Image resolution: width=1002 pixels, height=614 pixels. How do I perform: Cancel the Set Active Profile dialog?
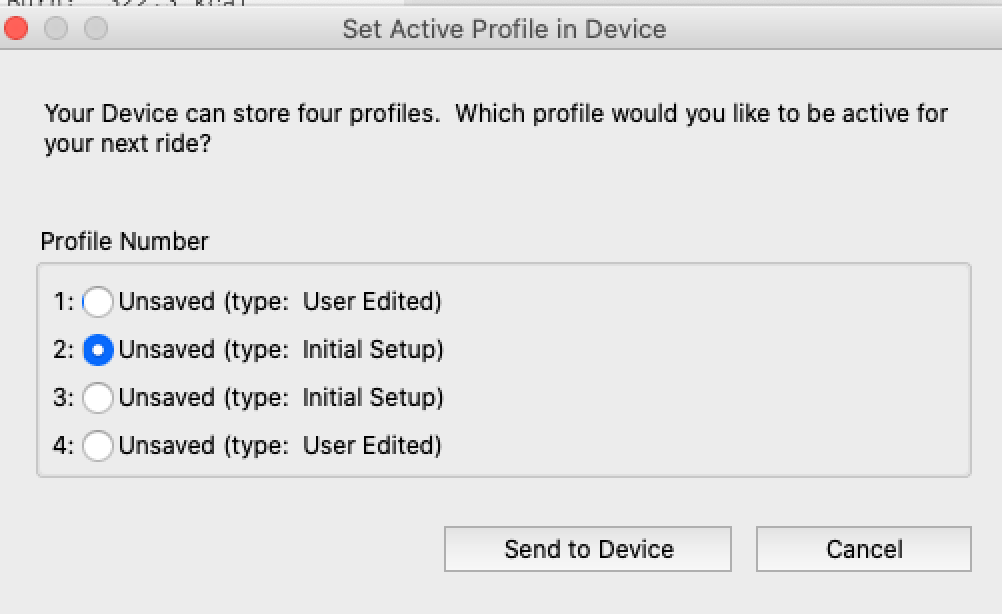point(863,549)
